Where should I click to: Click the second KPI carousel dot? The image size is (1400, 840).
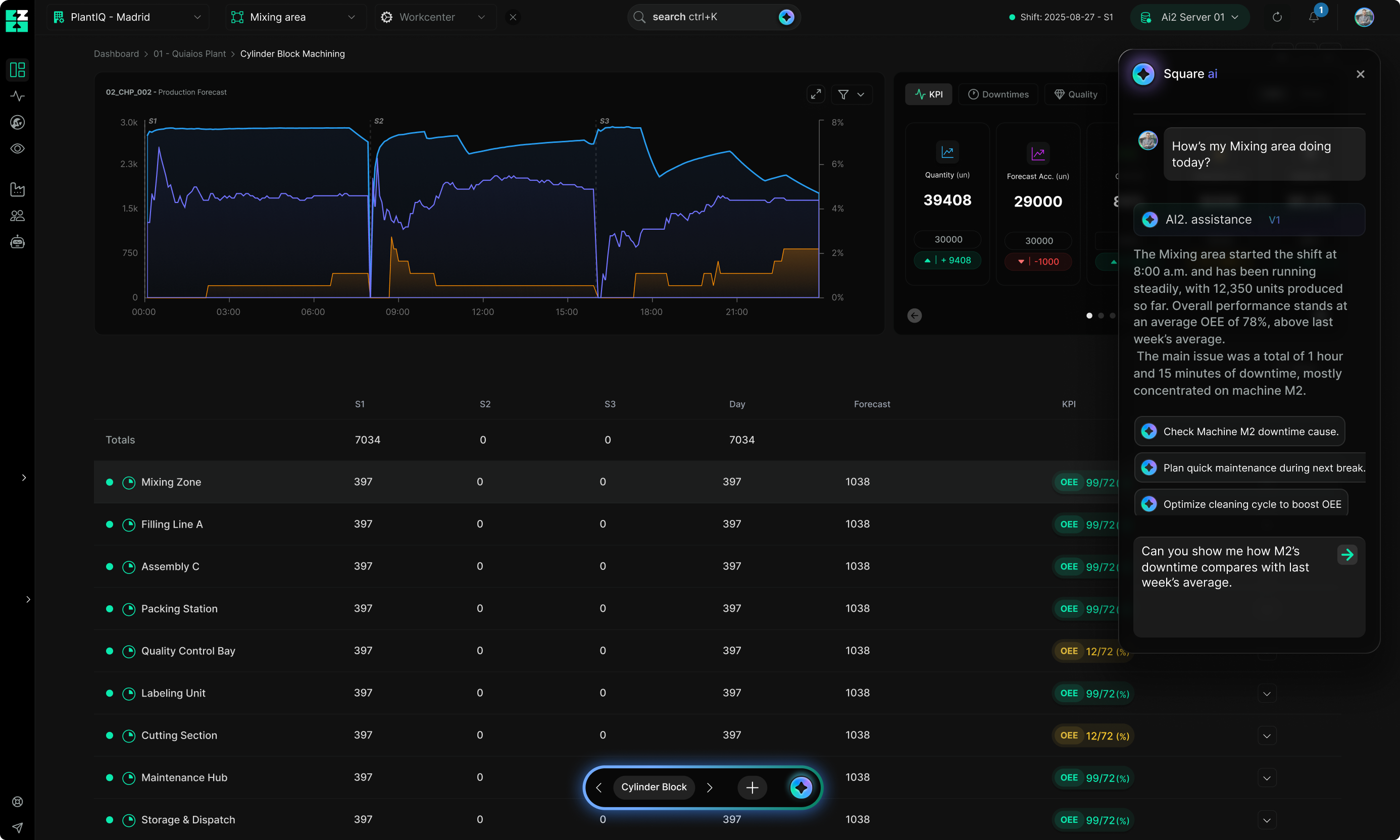tap(1101, 316)
